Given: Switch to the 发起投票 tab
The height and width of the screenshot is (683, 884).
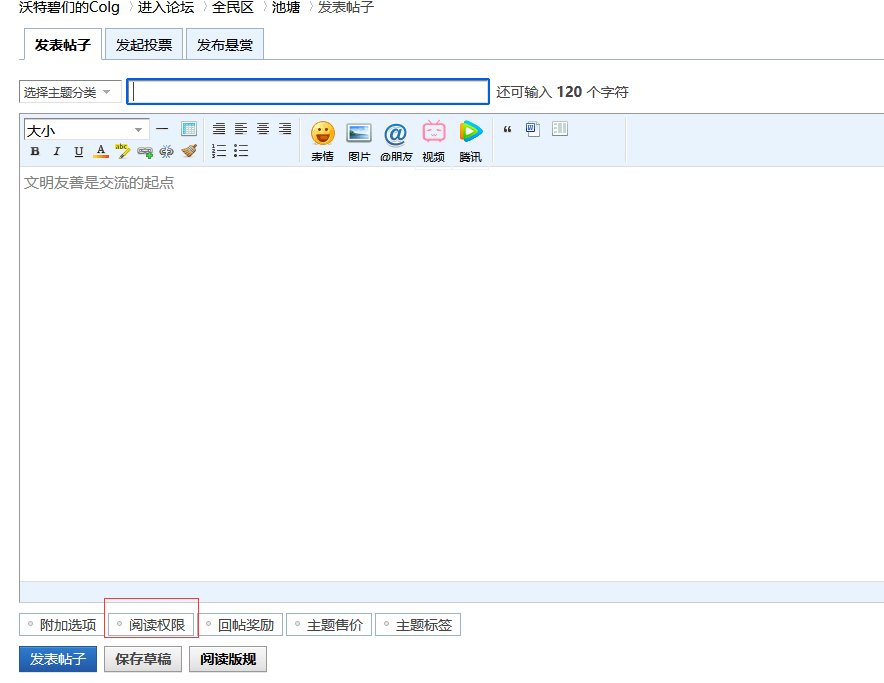Looking at the screenshot, I should 144,45.
